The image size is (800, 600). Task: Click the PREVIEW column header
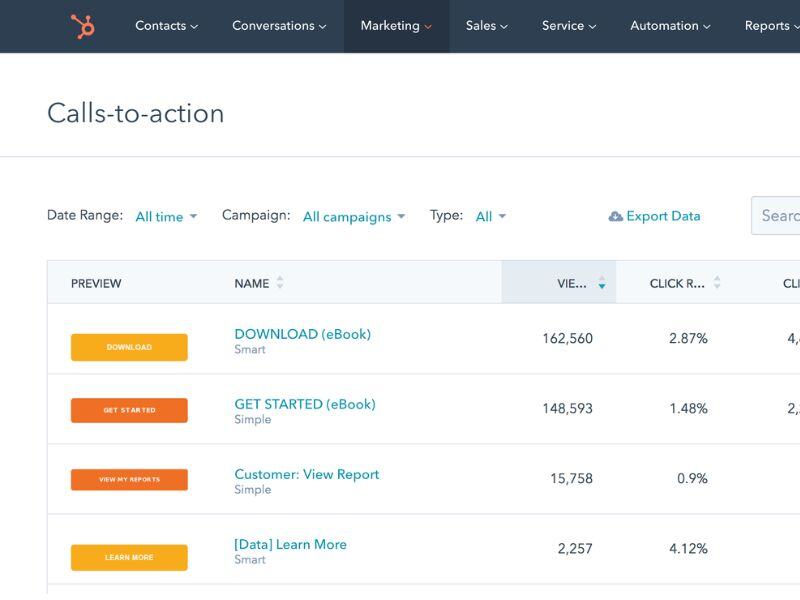pyautogui.click(x=96, y=284)
